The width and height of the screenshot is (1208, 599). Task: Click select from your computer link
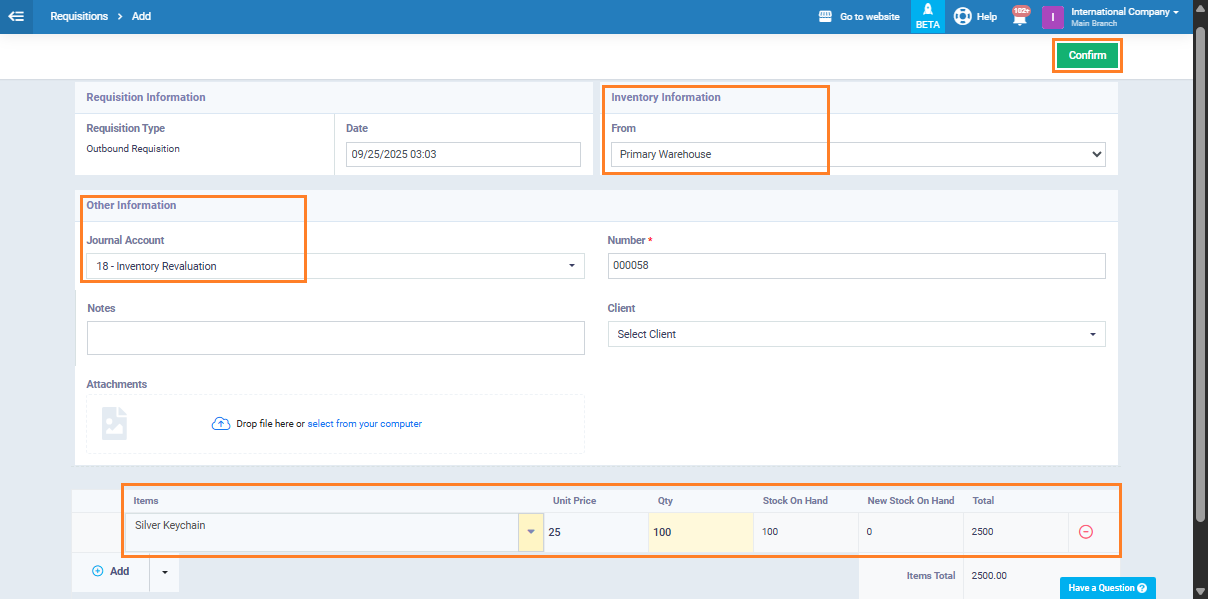point(364,424)
